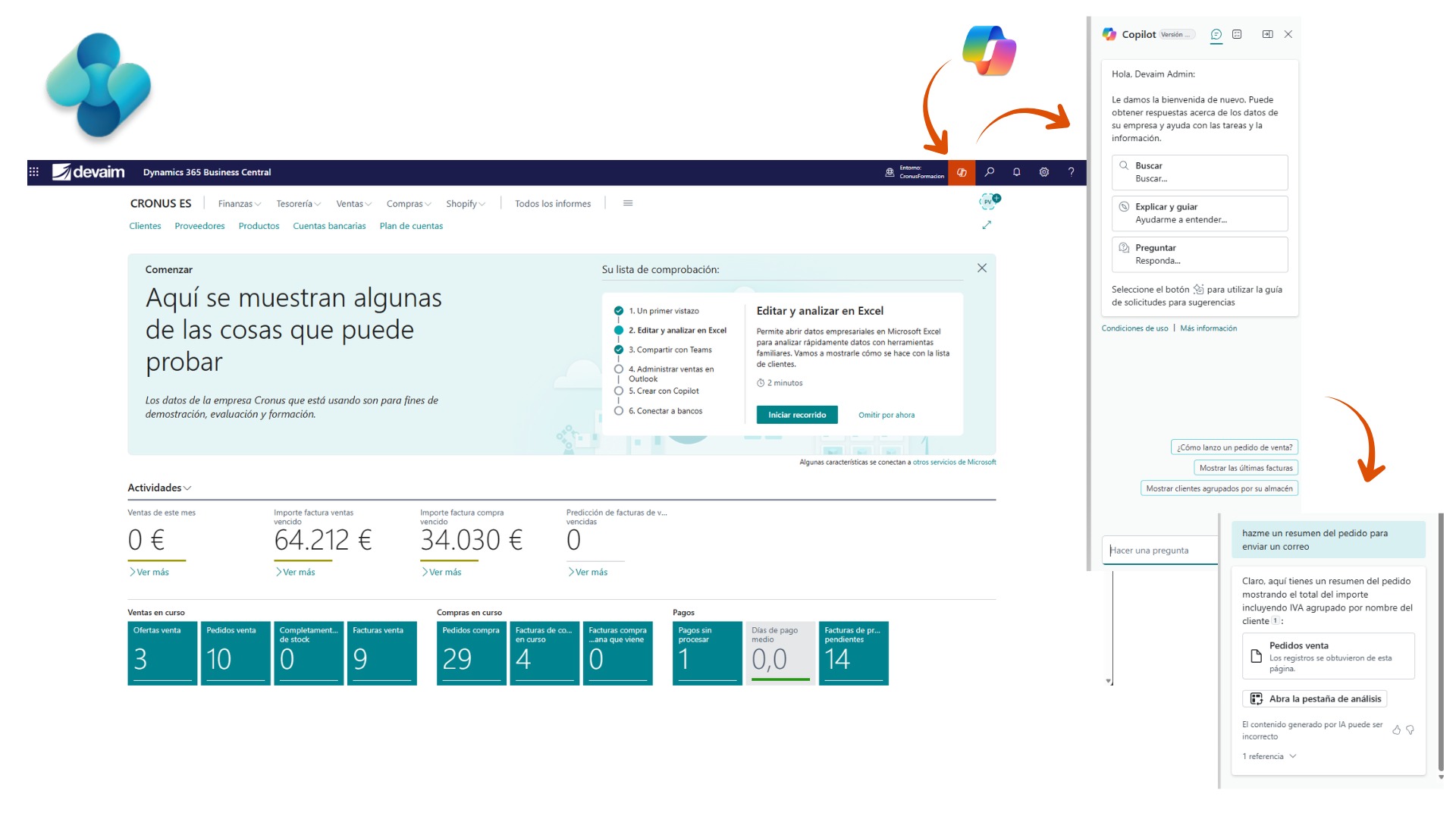This screenshot has height=819, width=1456.
Task: Click the Hacer una pregunta input field
Action: point(1159,551)
